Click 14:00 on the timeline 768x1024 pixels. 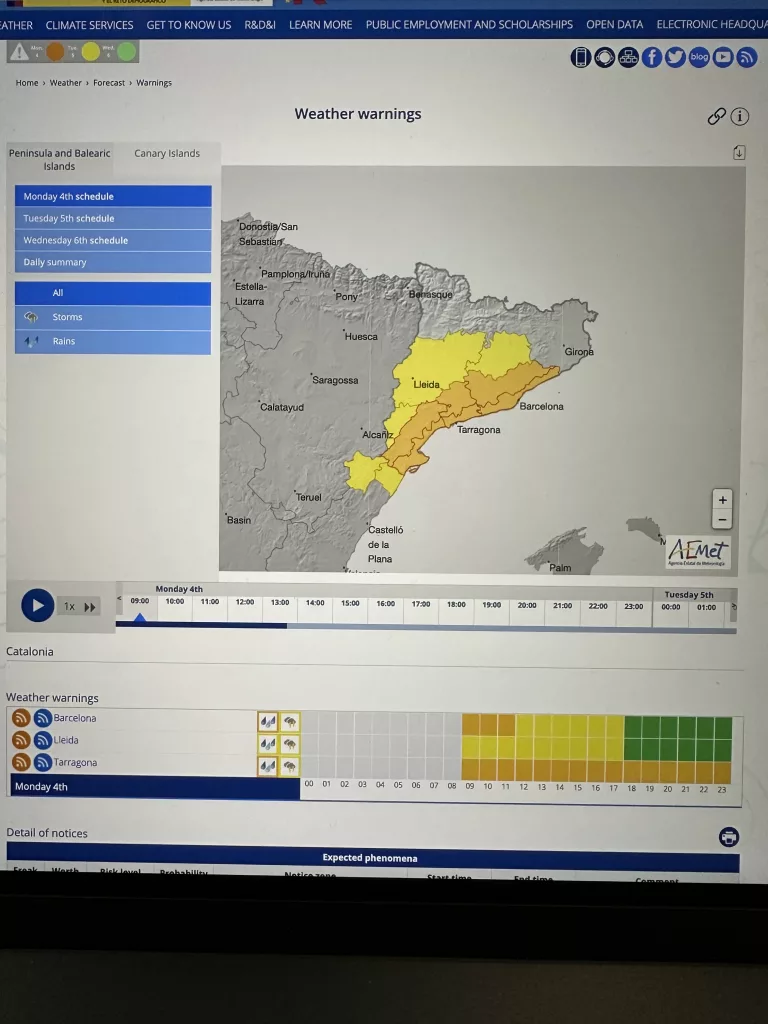(x=315, y=604)
